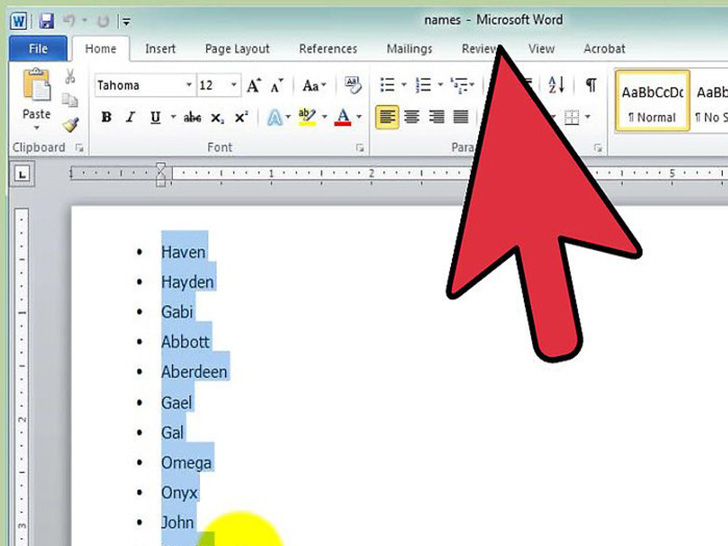
Task: Apply the No Spacing style
Action: 710,100
